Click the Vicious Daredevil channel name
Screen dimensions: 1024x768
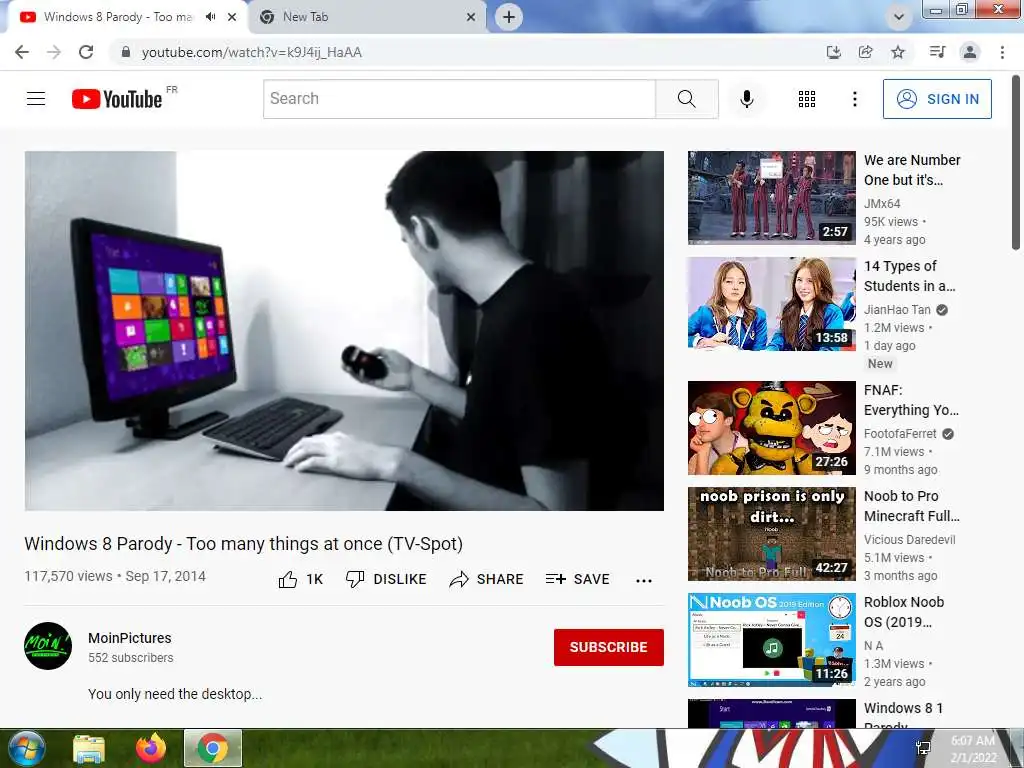coord(910,539)
